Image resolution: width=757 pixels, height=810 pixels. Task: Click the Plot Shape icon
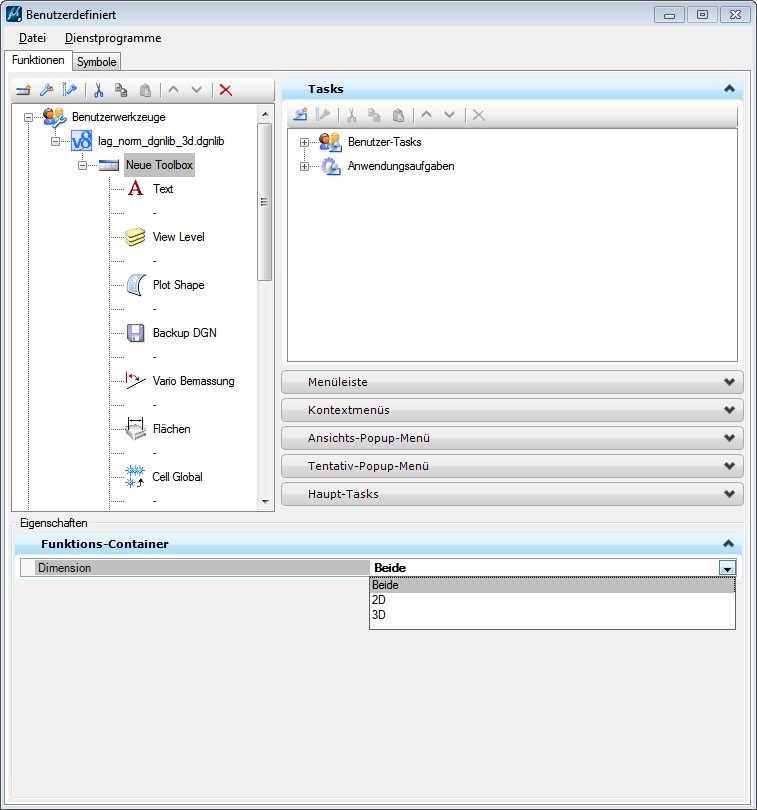pyautogui.click(x=136, y=285)
